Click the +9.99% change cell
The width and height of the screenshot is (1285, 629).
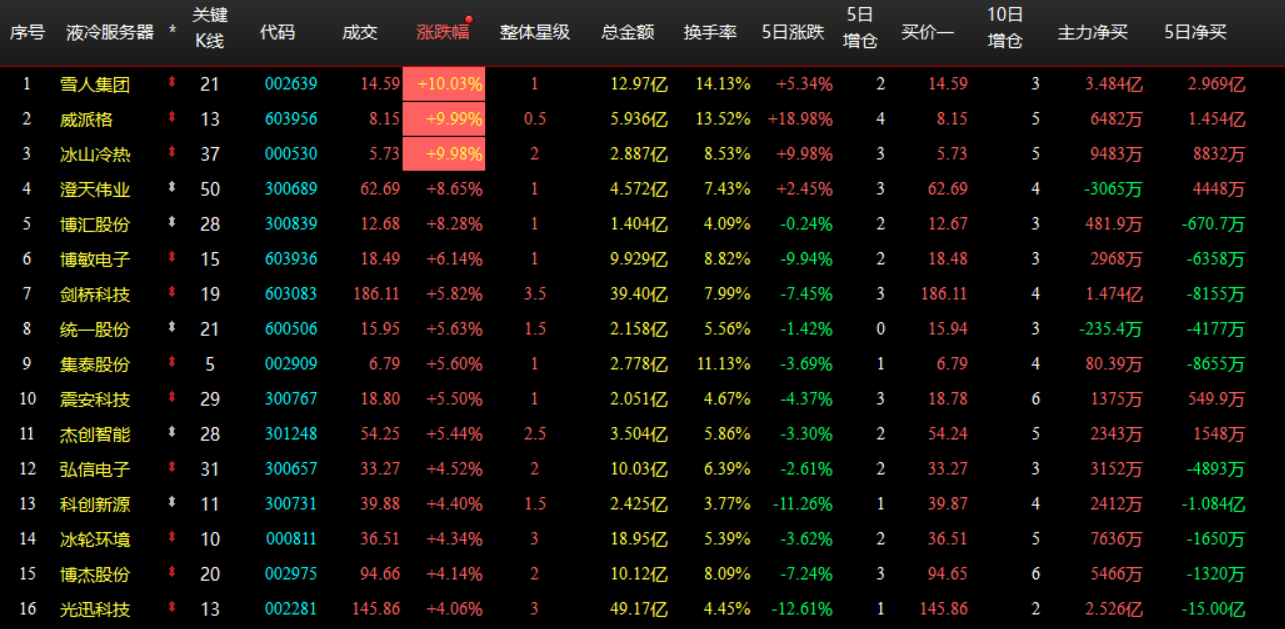coord(444,119)
